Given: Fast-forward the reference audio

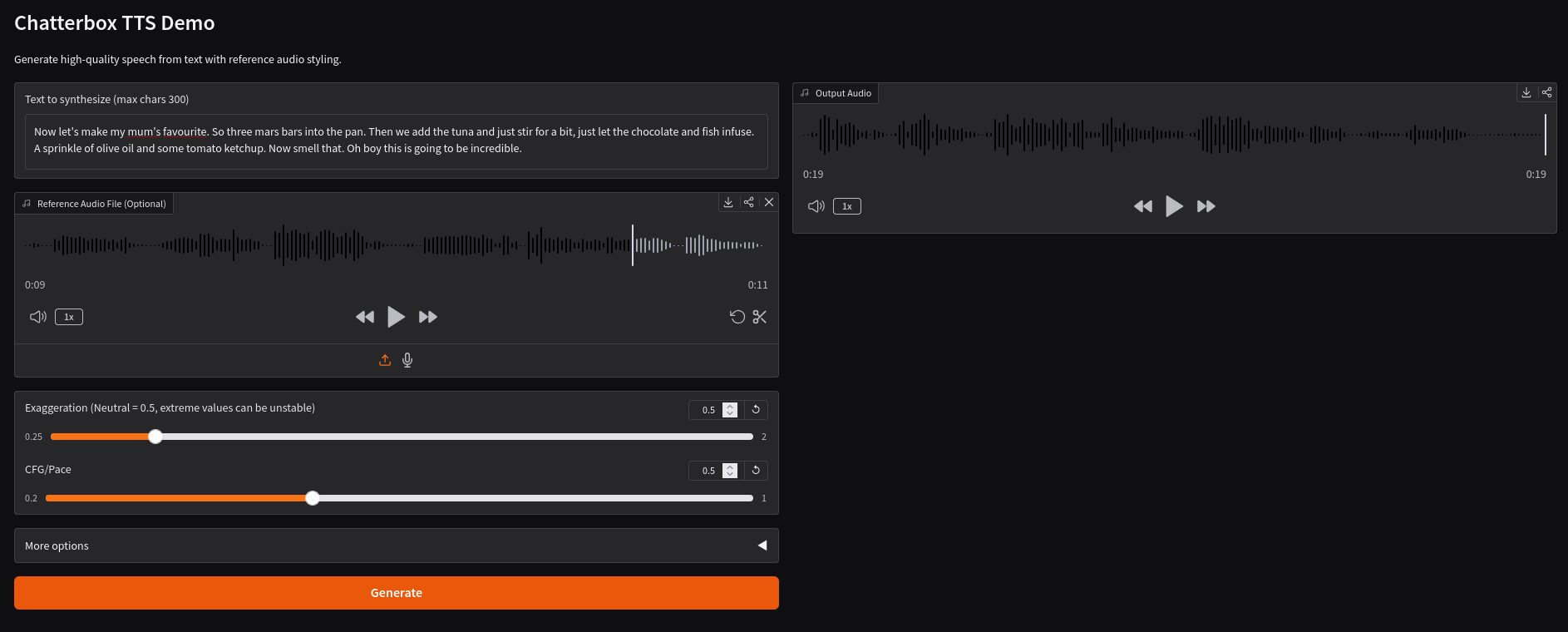Looking at the screenshot, I should (427, 317).
